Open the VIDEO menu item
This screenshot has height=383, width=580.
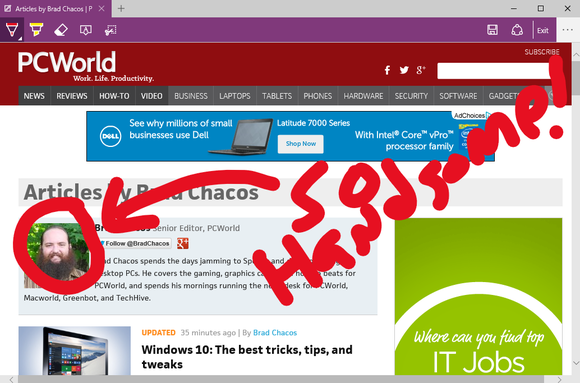coord(152,96)
